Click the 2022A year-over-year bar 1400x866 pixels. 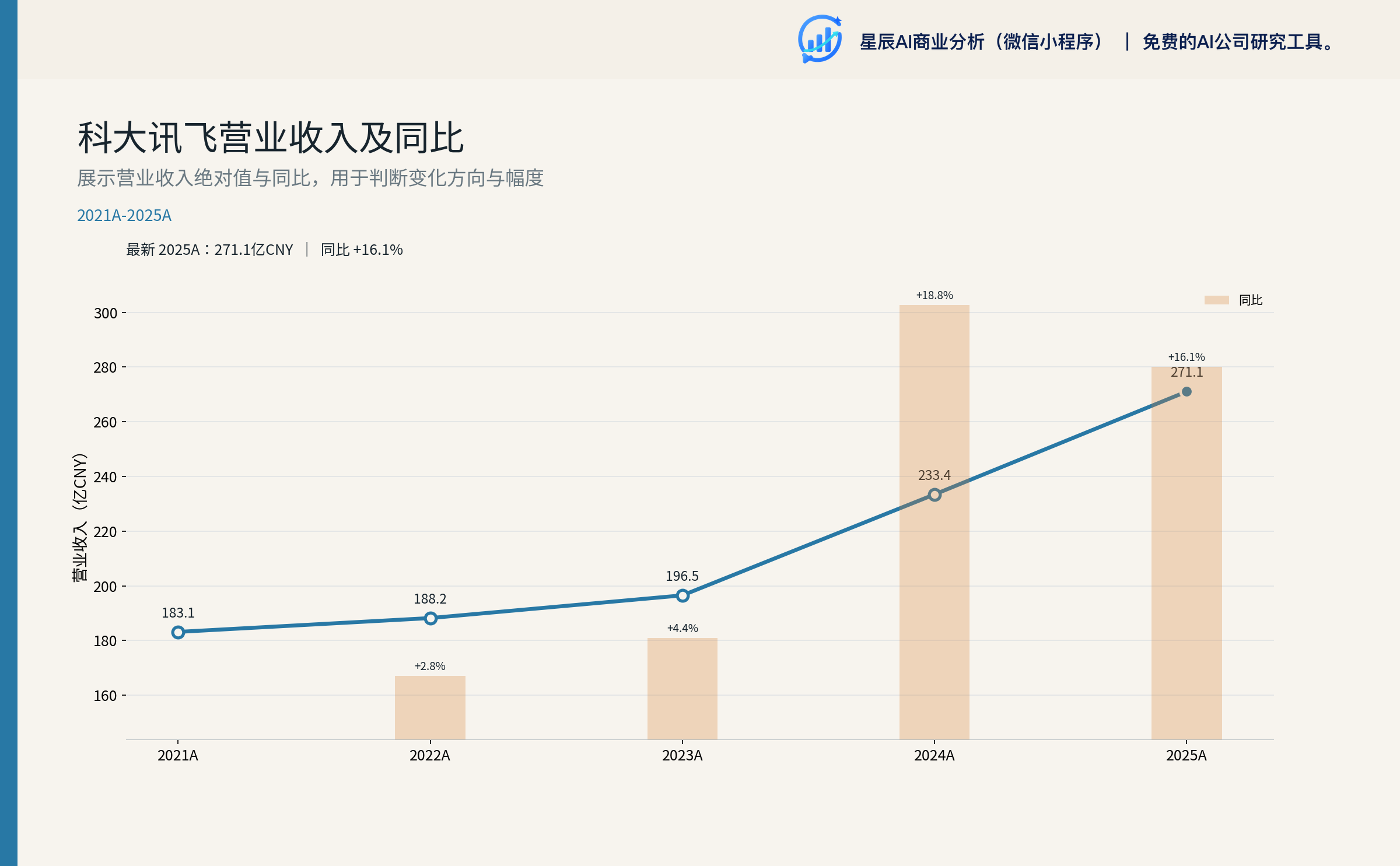click(x=430, y=707)
